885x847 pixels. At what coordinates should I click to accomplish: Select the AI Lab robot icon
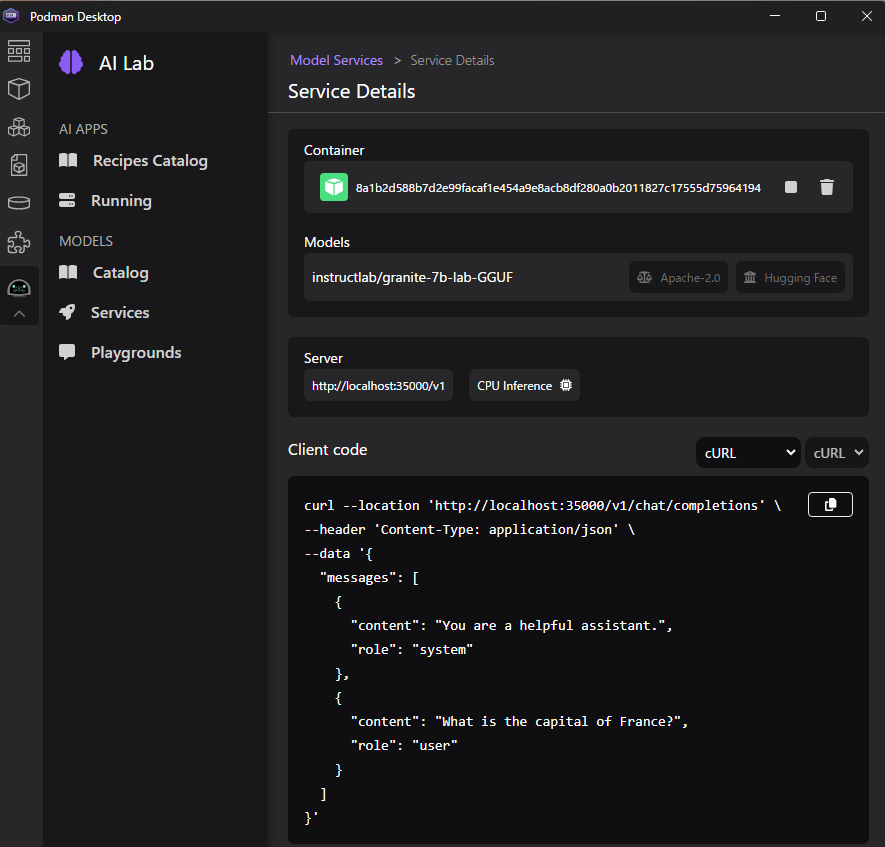(x=19, y=288)
